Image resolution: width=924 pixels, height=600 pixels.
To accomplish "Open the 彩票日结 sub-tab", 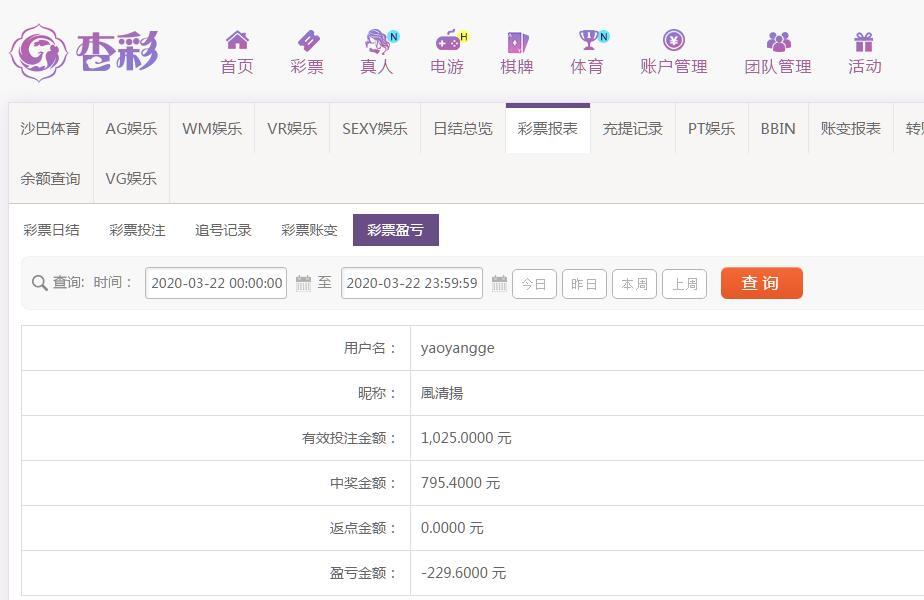I will 51,230.
